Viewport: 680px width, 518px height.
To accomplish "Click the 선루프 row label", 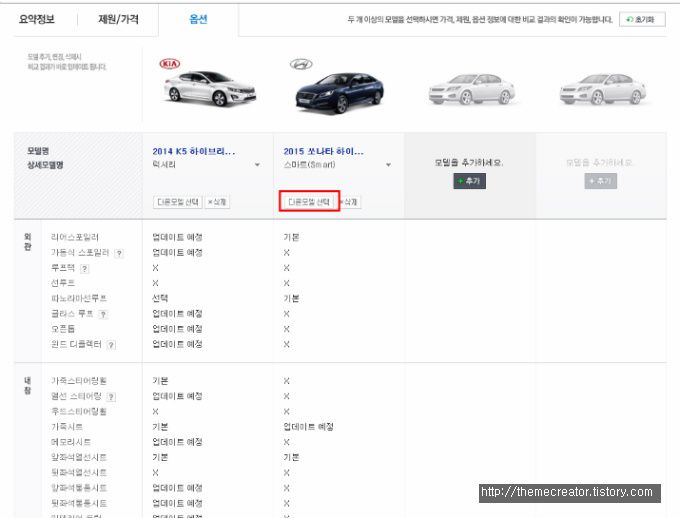I will pos(63,283).
